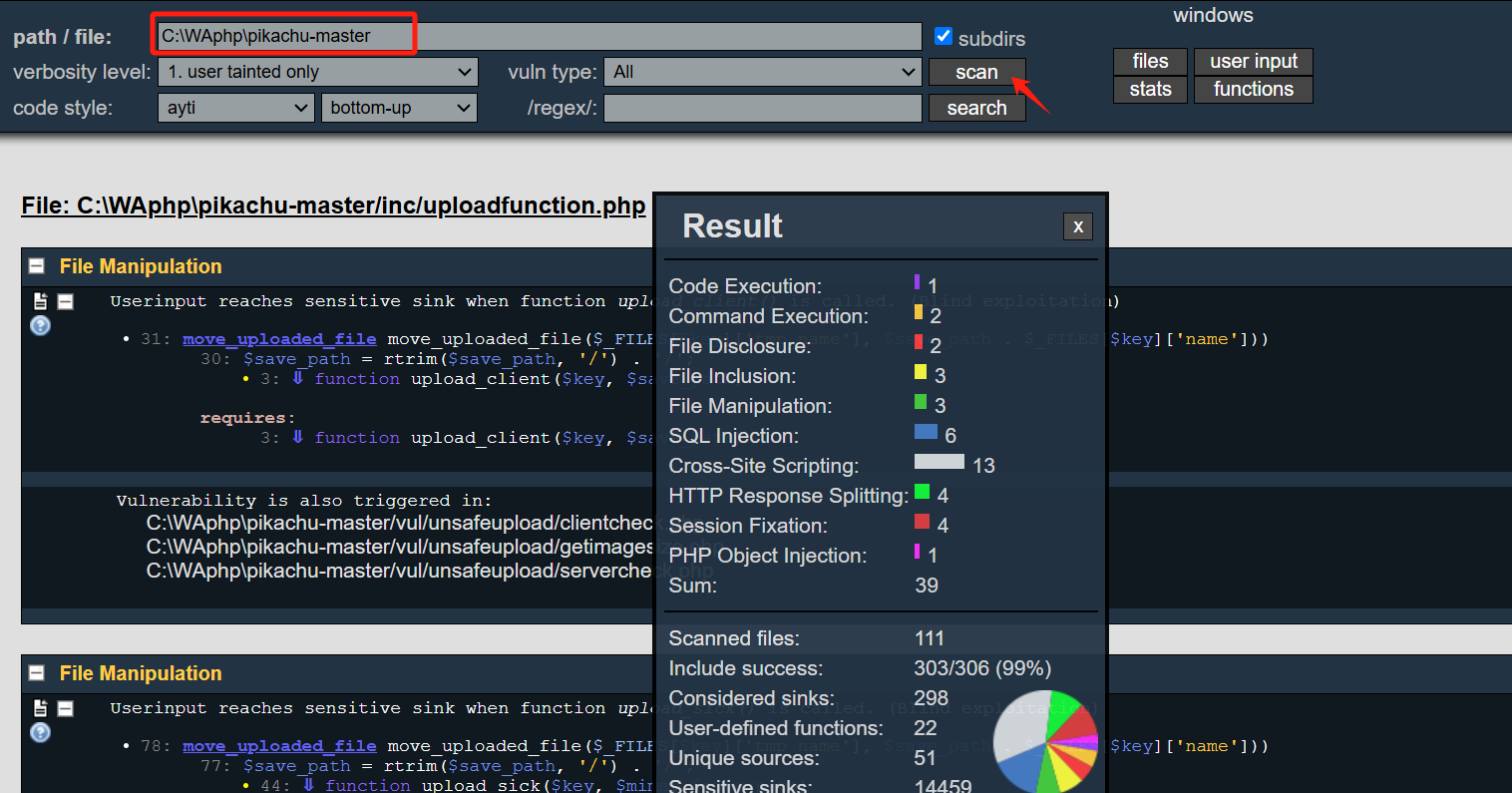Click the 'Result' popup title
Screen dimensions: 1512x793
tap(732, 226)
